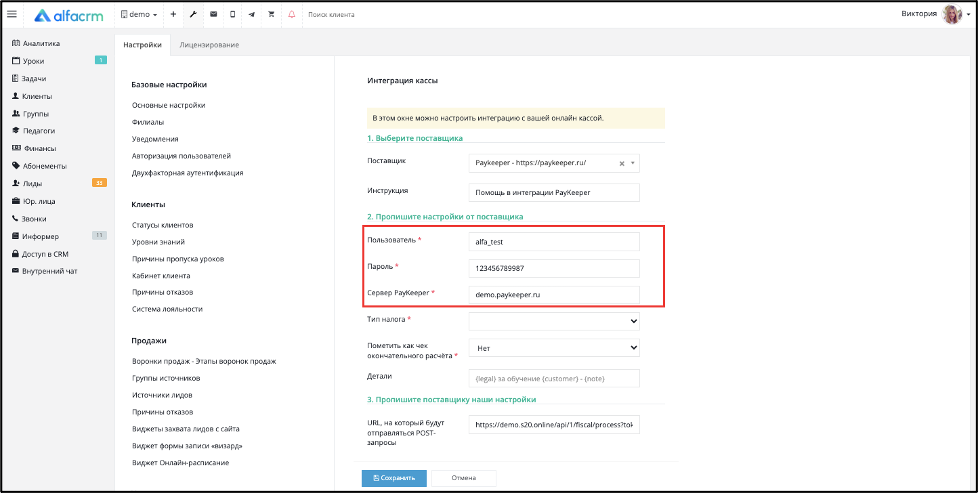Click the Пароль input field
Viewport: 979px width, 493px height.
(x=554, y=268)
